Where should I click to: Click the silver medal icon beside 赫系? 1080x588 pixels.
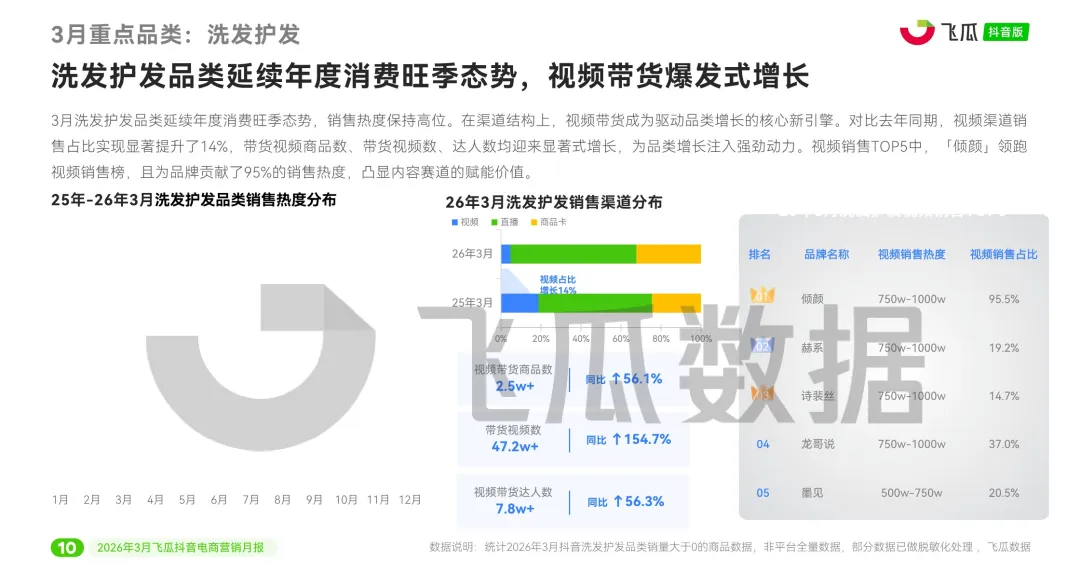[763, 346]
